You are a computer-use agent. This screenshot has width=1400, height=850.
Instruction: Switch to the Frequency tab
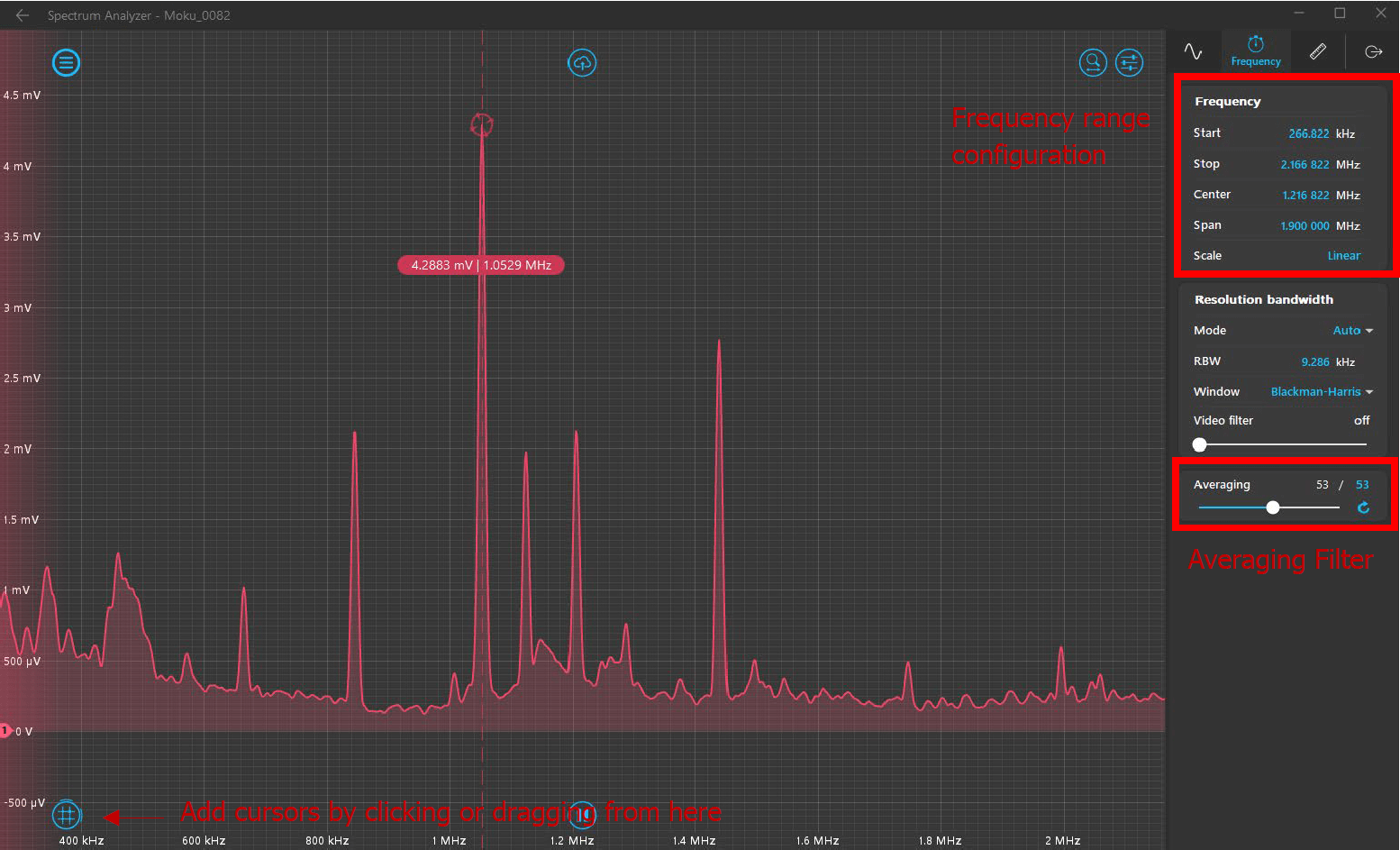[1256, 52]
